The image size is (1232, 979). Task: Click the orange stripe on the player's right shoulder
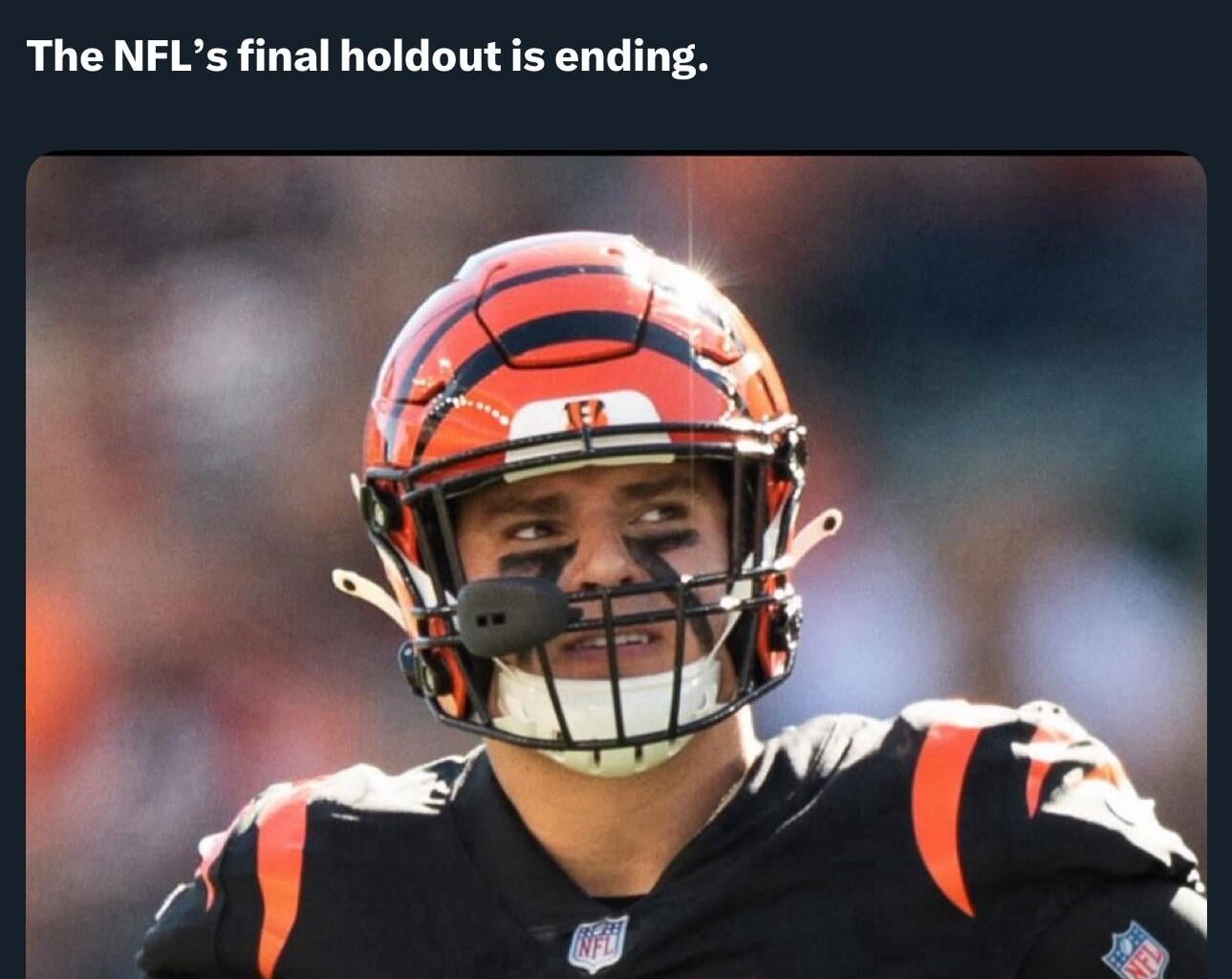point(280,875)
